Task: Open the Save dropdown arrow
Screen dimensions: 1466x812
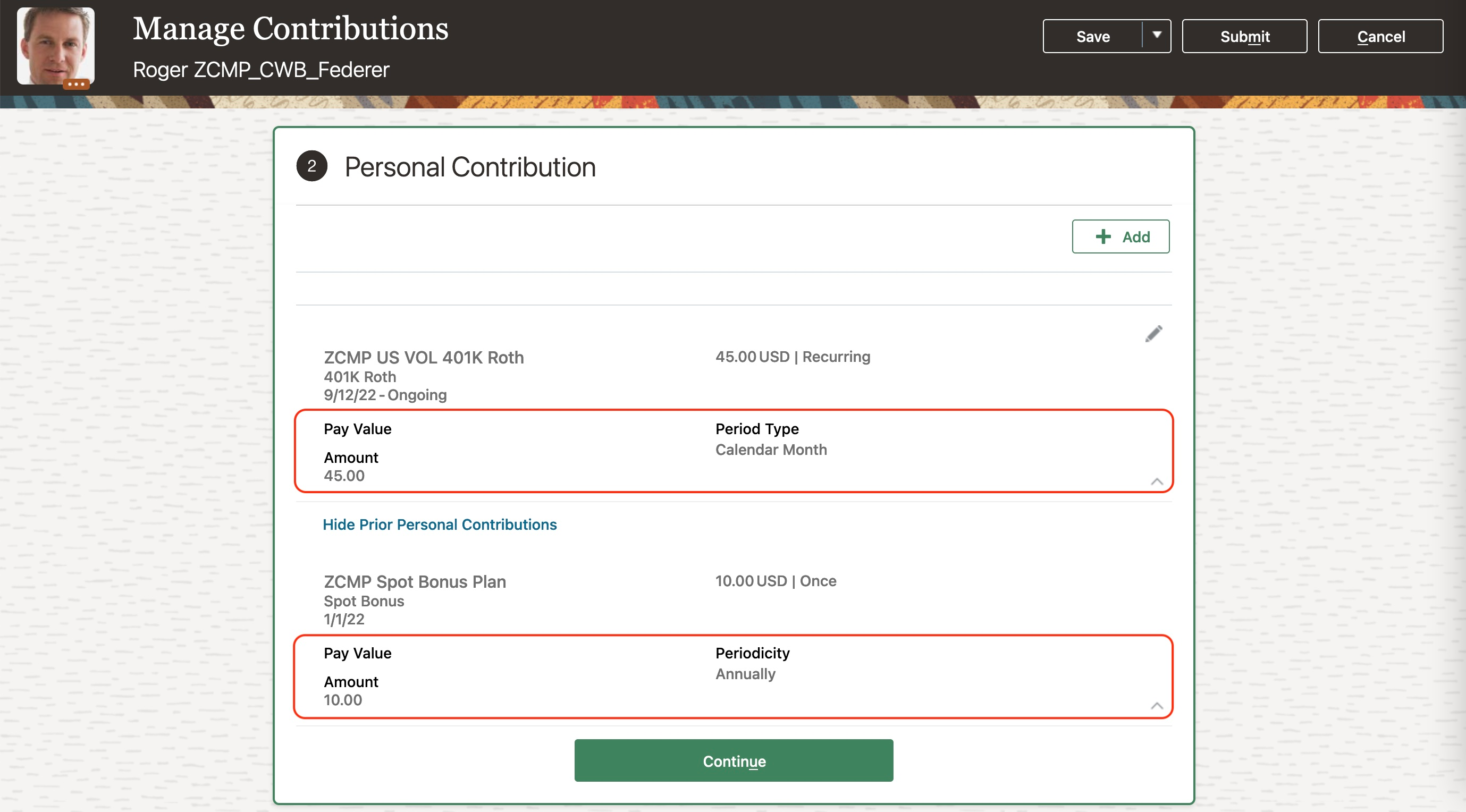Action: pos(1157,36)
